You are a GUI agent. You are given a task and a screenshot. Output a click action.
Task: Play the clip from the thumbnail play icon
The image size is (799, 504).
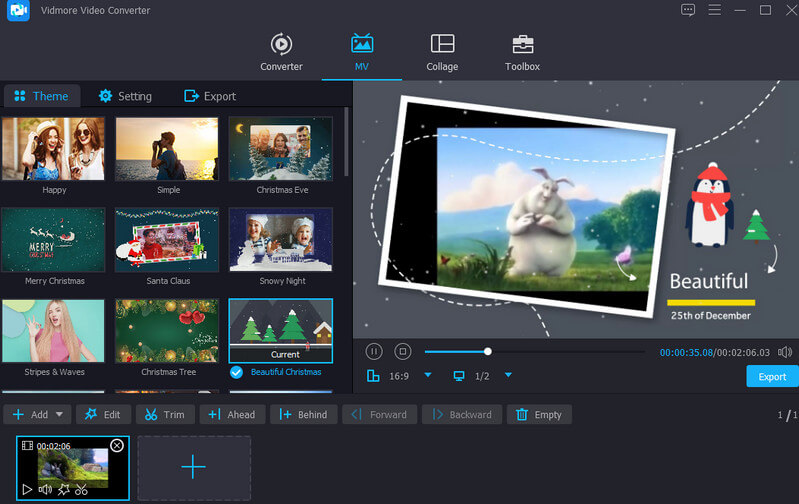27,489
